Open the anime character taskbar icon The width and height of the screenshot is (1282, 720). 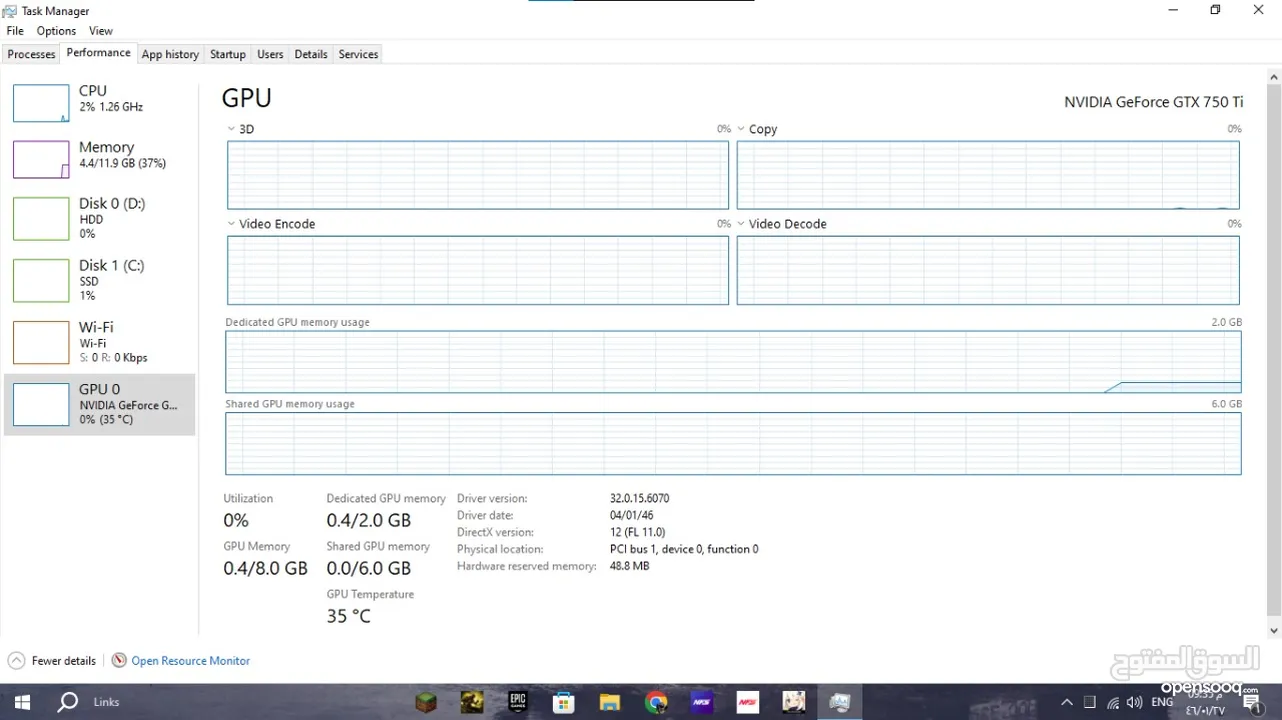coord(794,702)
